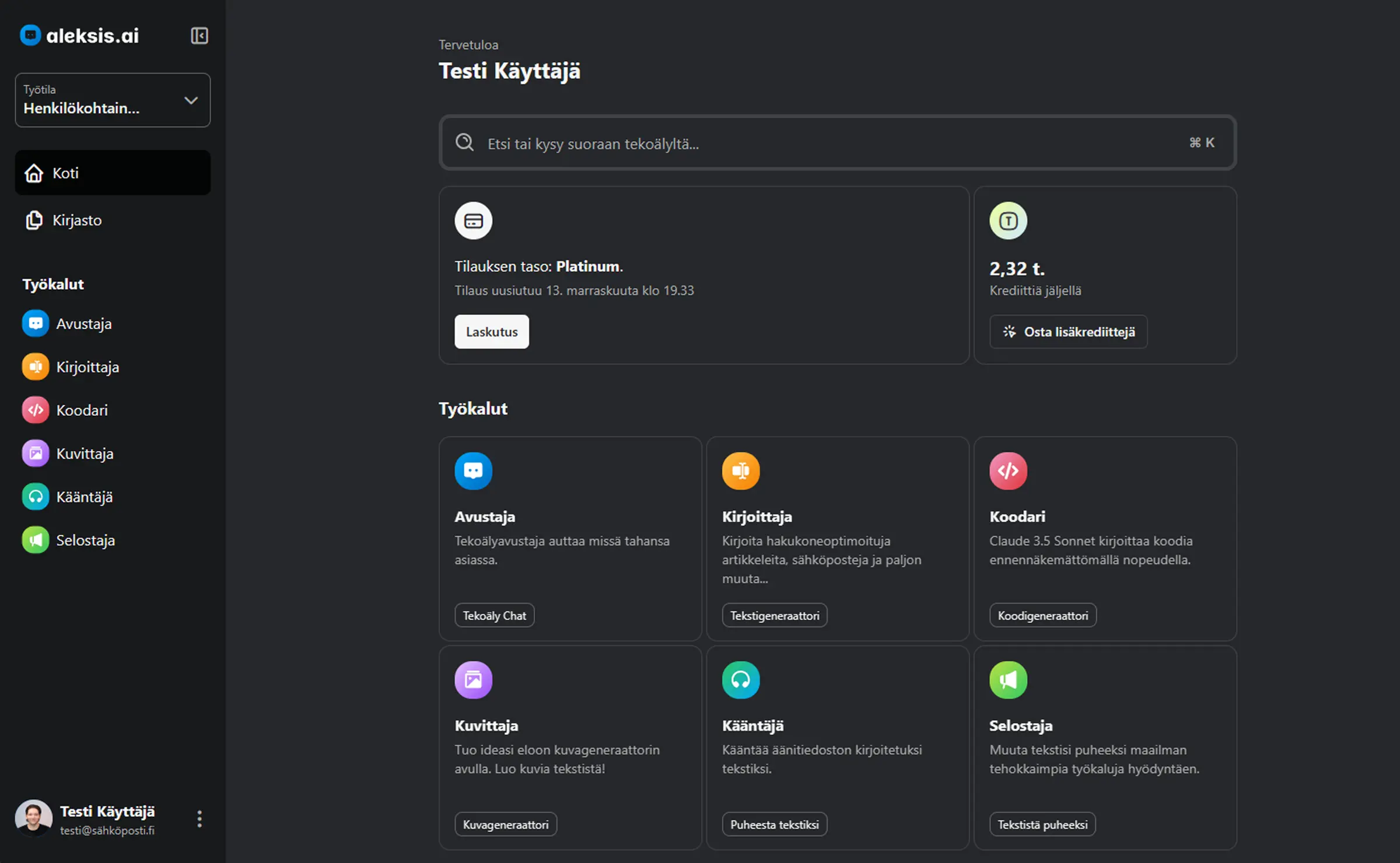Click the Laskutus billing button
1400x863 pixels.
point(491,331)
